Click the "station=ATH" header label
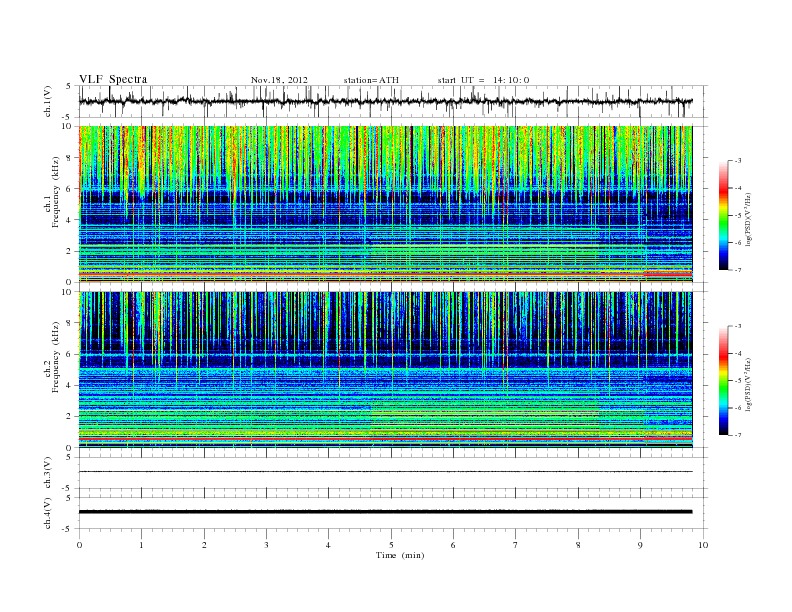This screenshot has width=792, height=612. (371, 80)
